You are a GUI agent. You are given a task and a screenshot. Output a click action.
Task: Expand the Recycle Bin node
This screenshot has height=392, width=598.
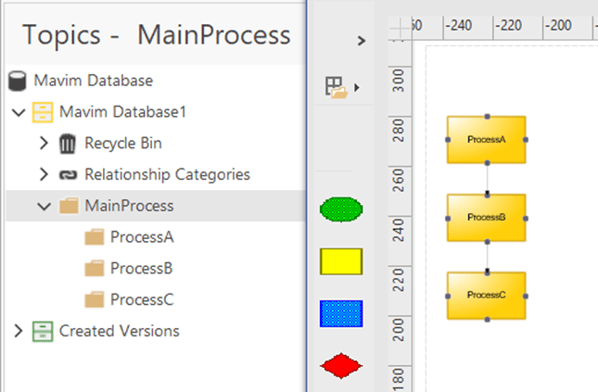(44, 143)
